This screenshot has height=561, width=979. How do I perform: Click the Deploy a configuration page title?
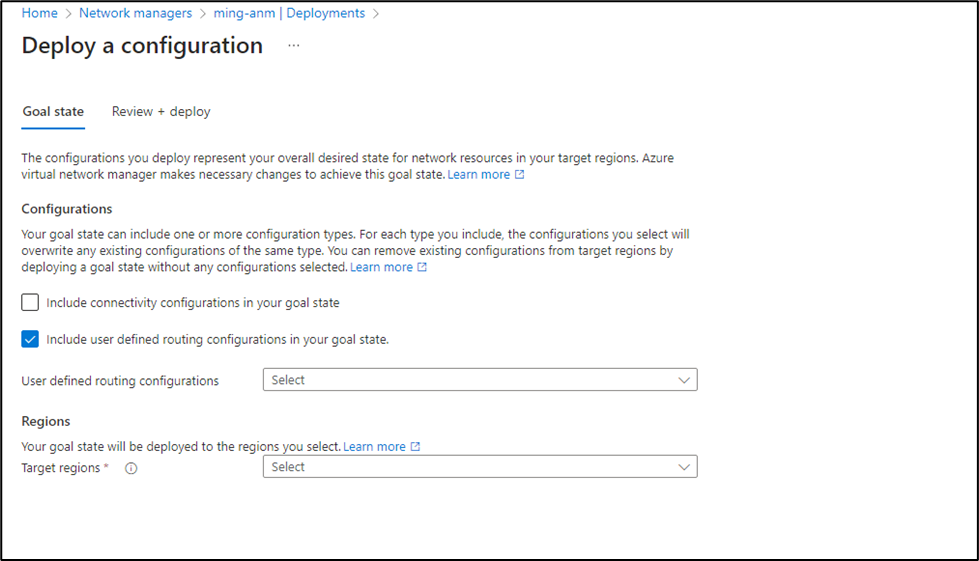click(x=142, y=46)
